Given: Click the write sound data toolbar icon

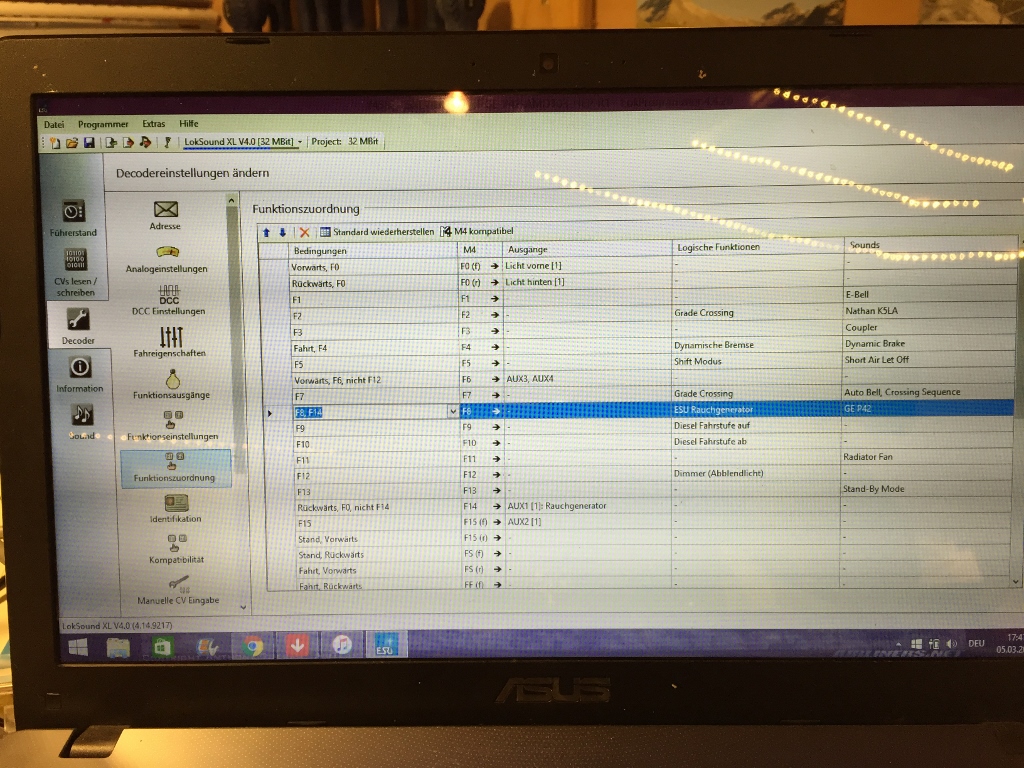Looking at the screenshot, I should click(x=145, y=142).
